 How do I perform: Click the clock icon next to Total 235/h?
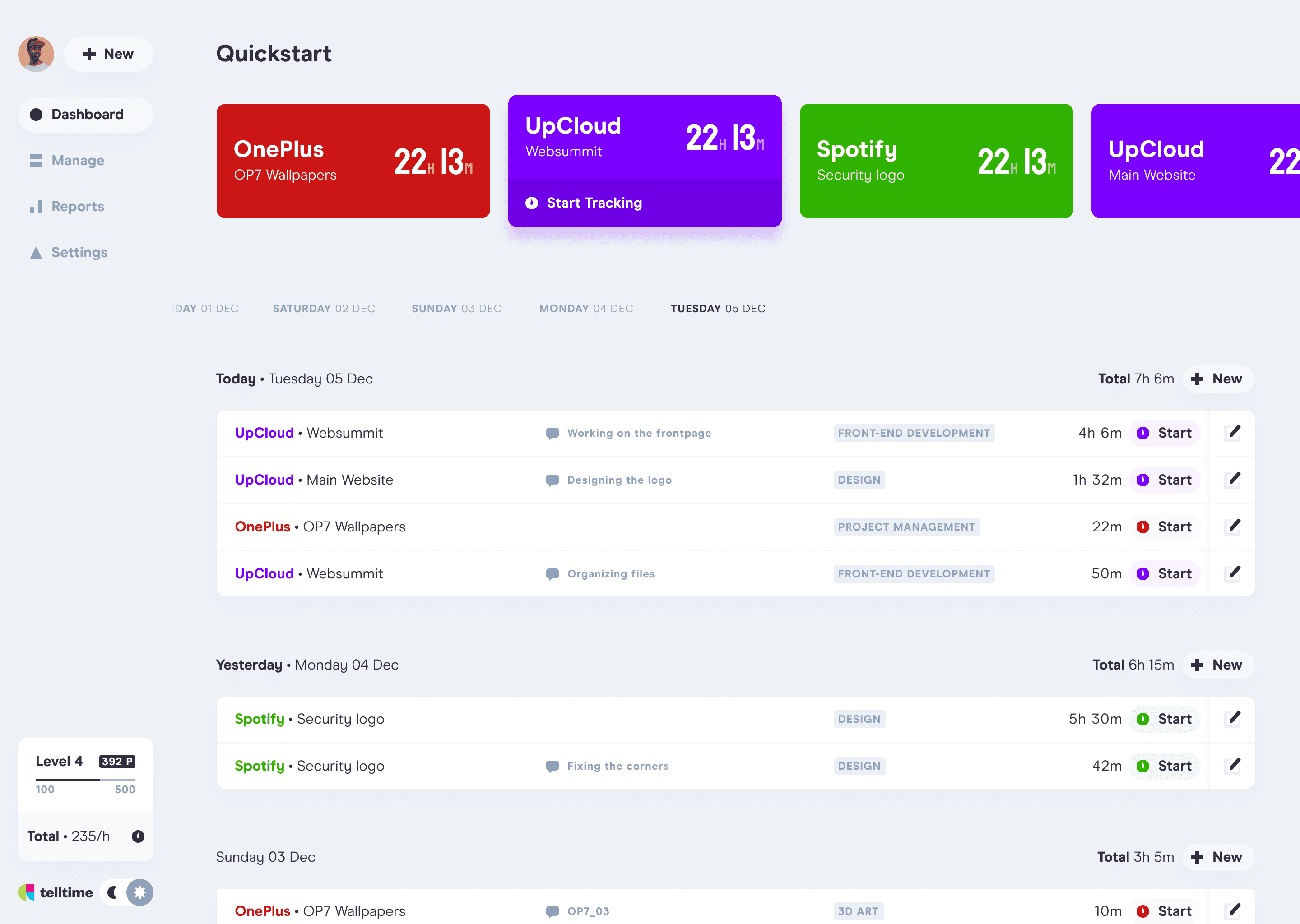[138, 836]
